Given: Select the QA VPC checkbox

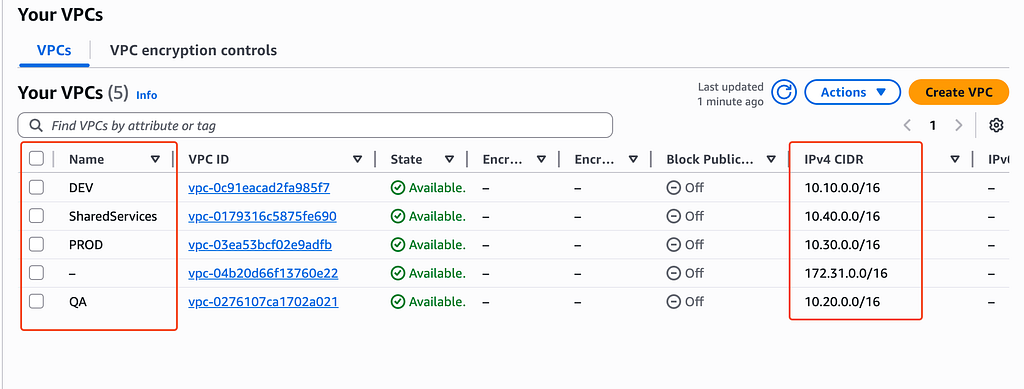Looking at the screenshot, I should [37, 301].
